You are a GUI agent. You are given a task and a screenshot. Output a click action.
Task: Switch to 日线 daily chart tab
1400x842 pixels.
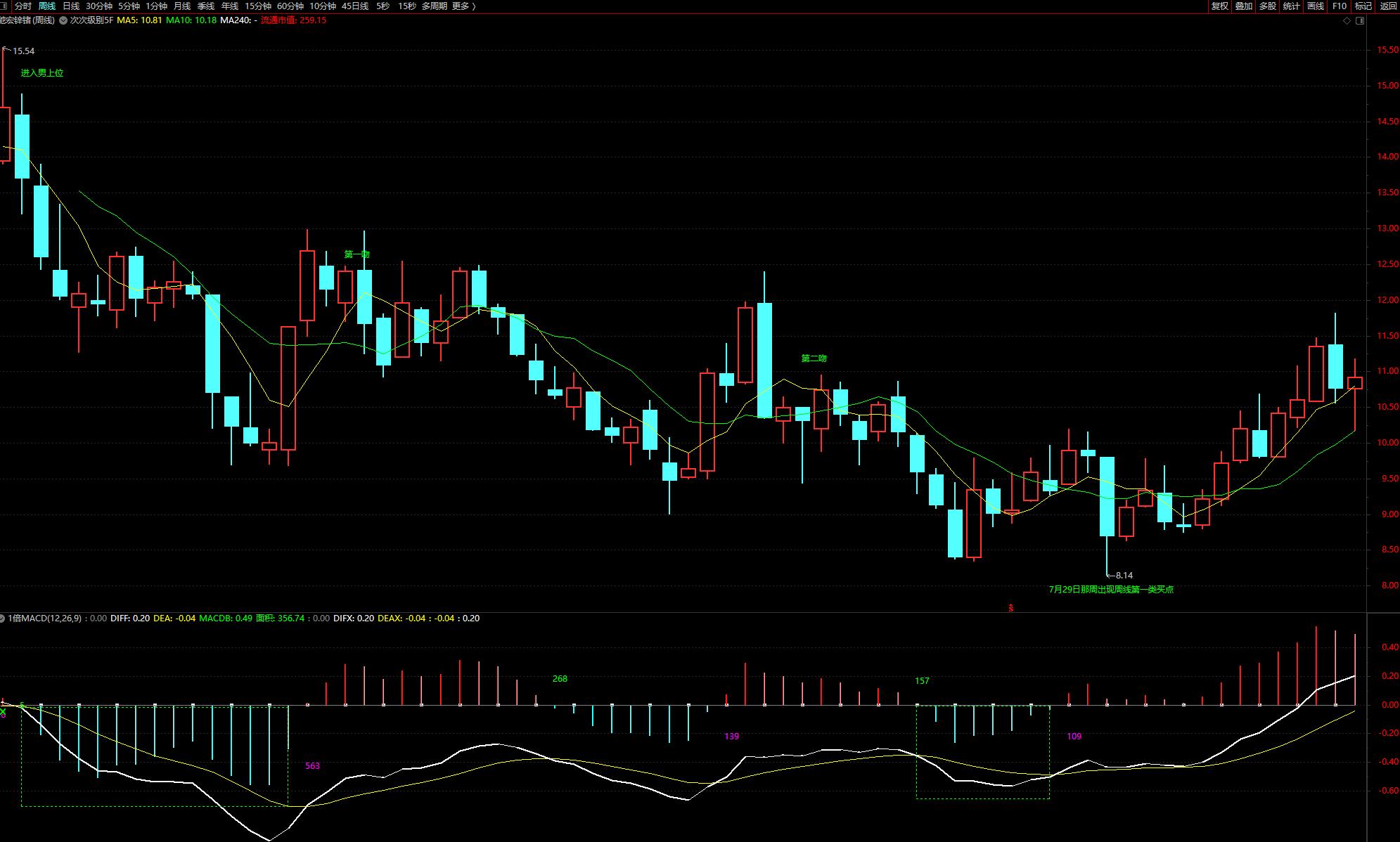tap(71, 6)
